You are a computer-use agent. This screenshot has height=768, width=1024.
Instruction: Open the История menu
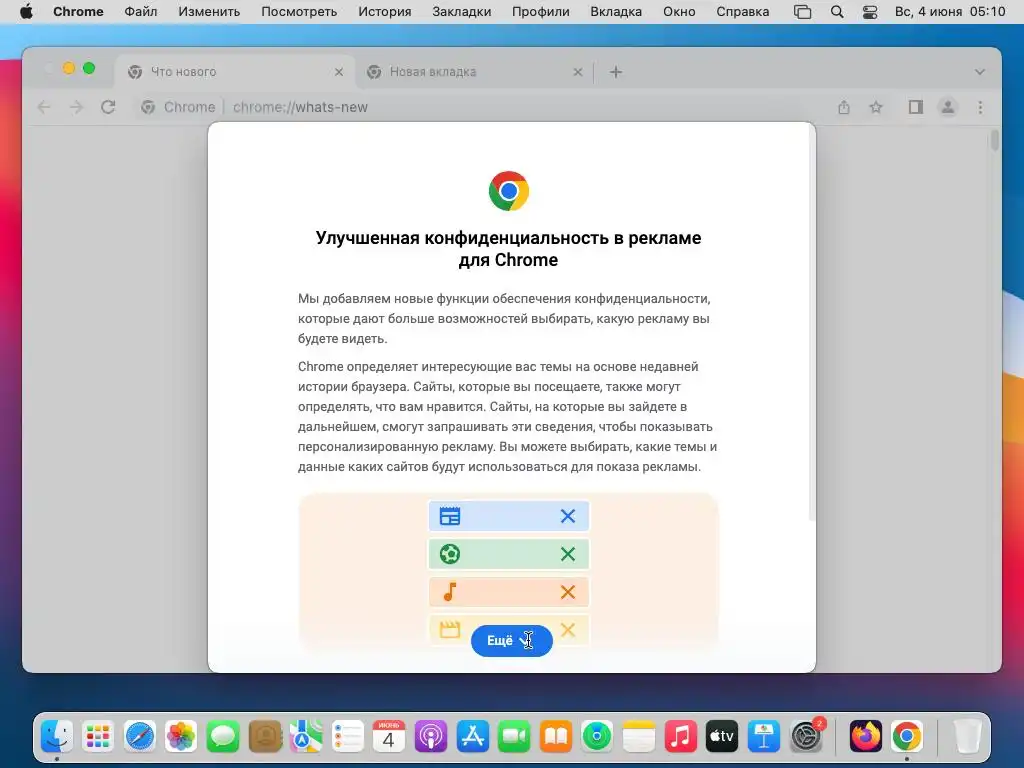tap(385, 12)
